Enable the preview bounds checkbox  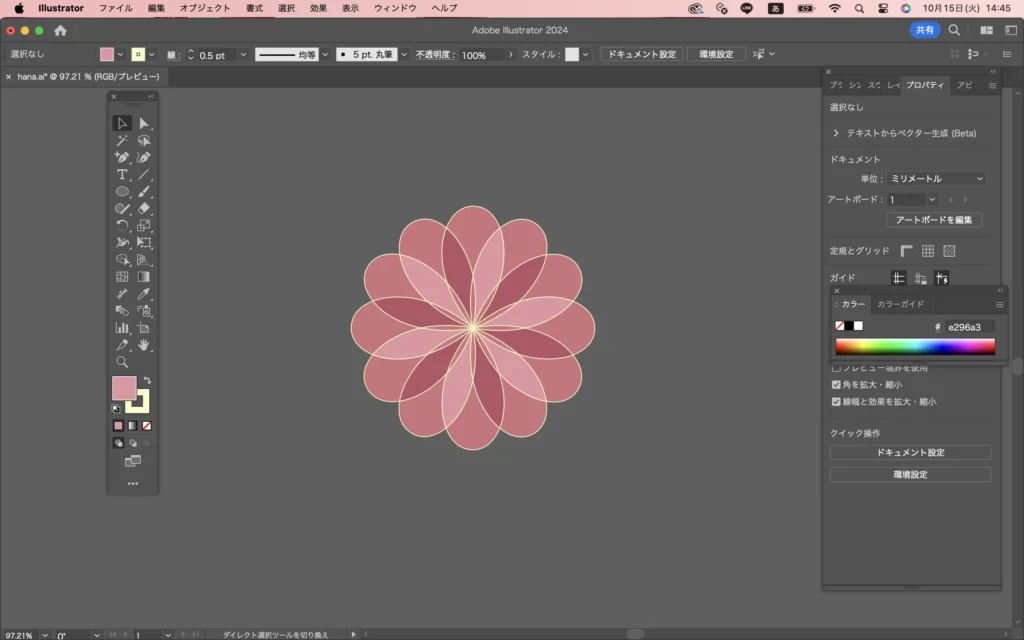tap(836, 368)
